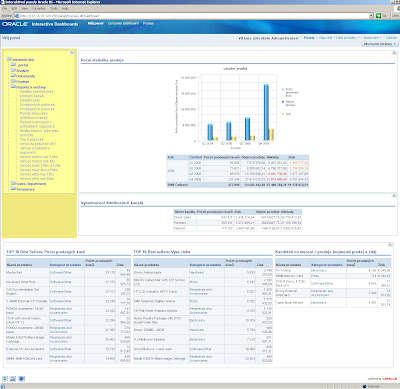
Task: Collapse the Reporty a sestavy folder
Action: point(13,87)
